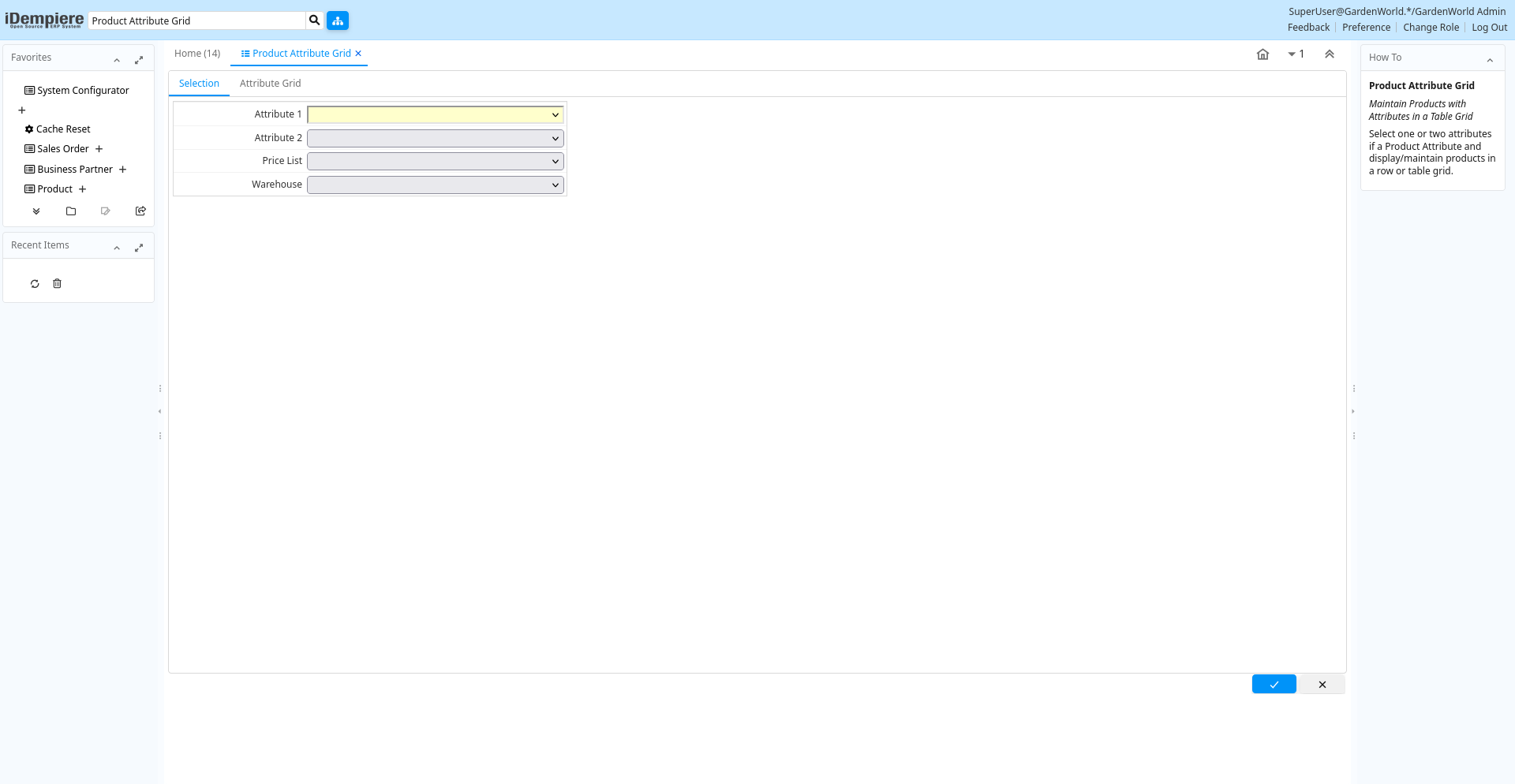This screenshot has width=1515, height=784.
Task: Expand the Price List dropdown
Action: 435,162
